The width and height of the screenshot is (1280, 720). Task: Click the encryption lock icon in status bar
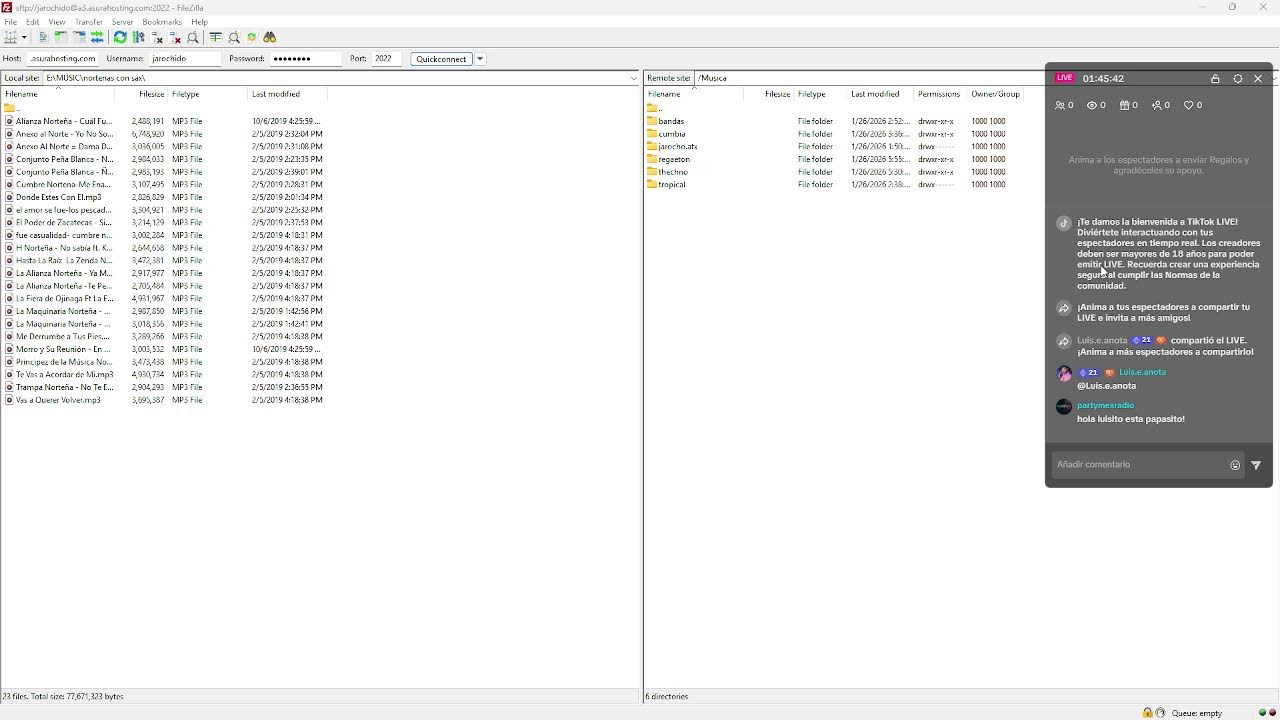click(x=1147, y=713)
